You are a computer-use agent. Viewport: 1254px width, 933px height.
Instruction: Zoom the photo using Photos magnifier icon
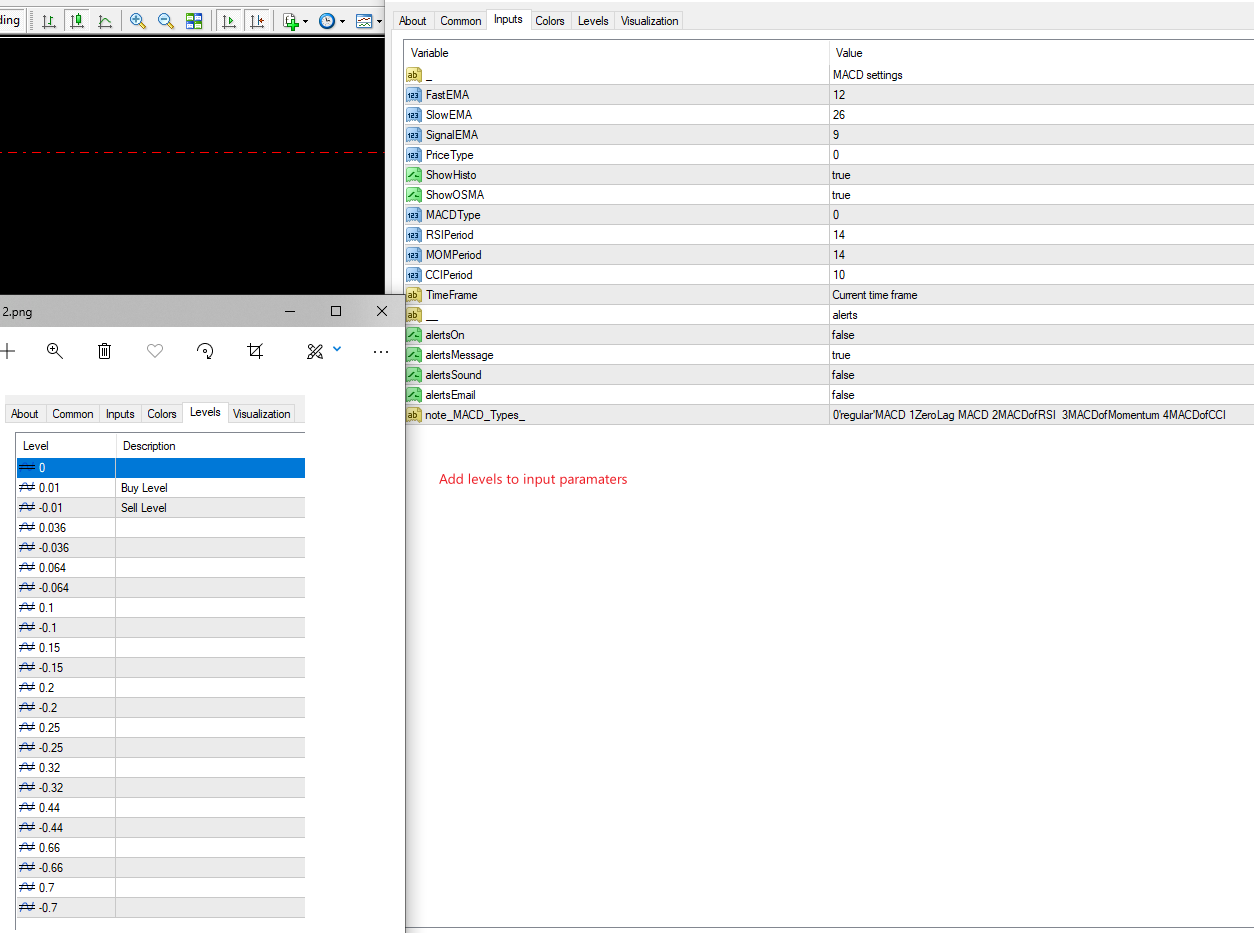click(55, 351)
